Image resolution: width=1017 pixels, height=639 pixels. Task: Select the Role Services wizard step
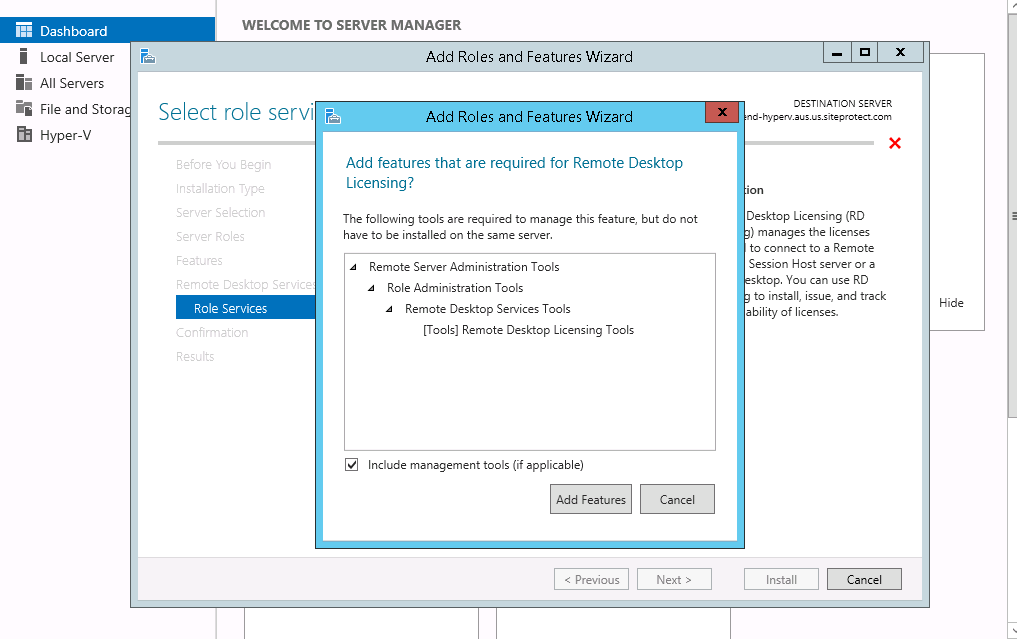coord(245,308)
